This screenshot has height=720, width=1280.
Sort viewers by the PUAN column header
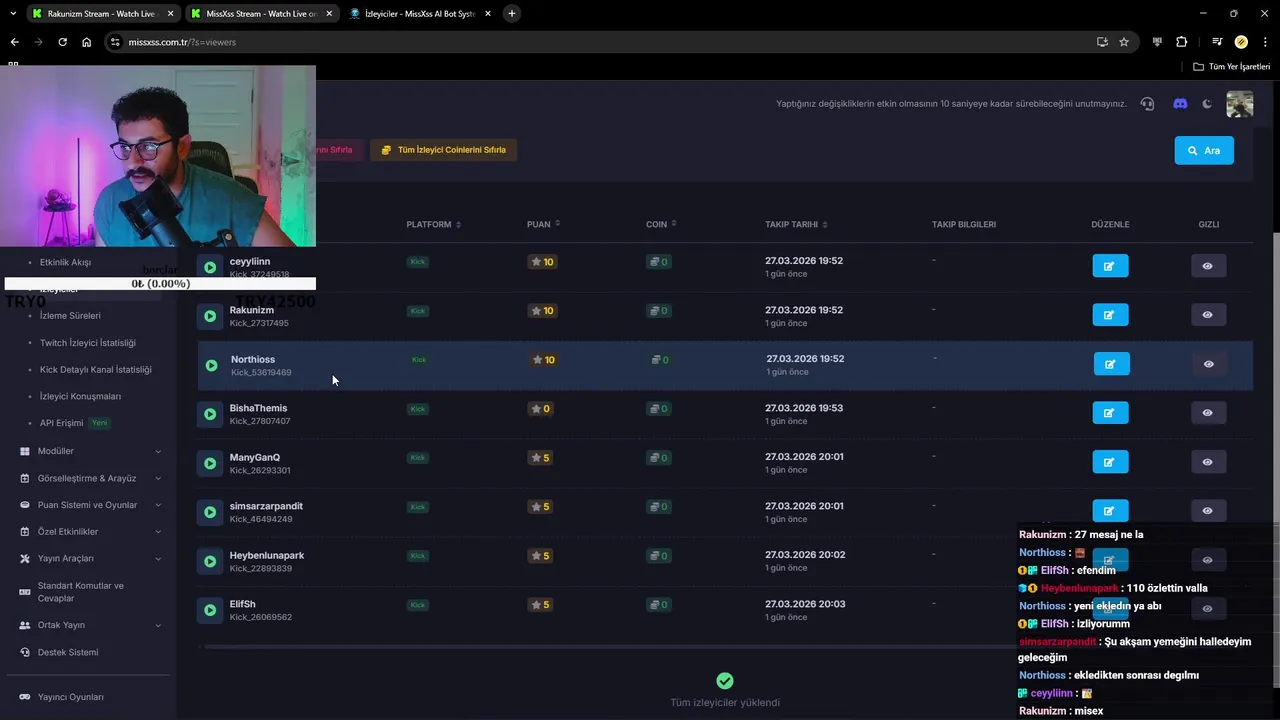click(x=543, y=224)
